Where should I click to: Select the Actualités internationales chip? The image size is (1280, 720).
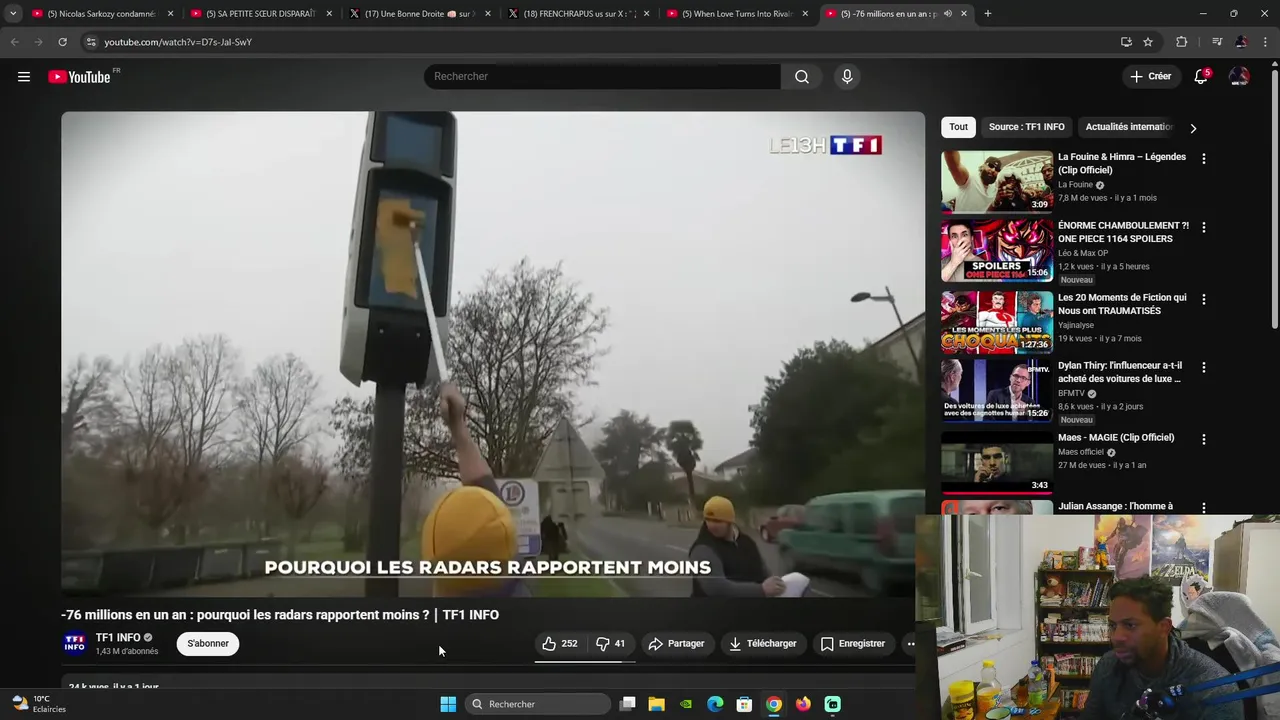pos(1128,127)
